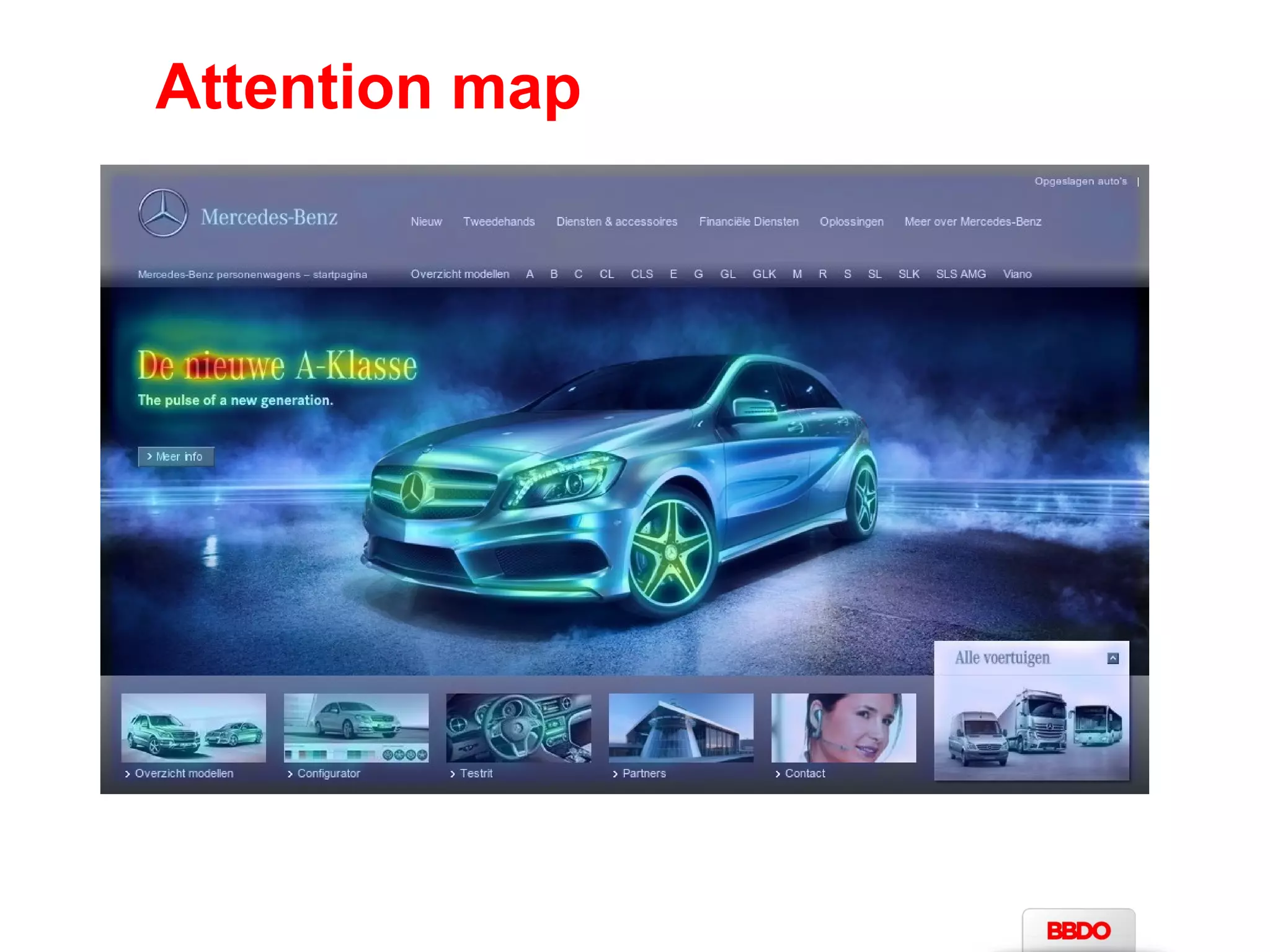Viewport: 1270px width, 952px height.
Task: Open Financiële Diensten menu
Action: [x=748, y=222]
